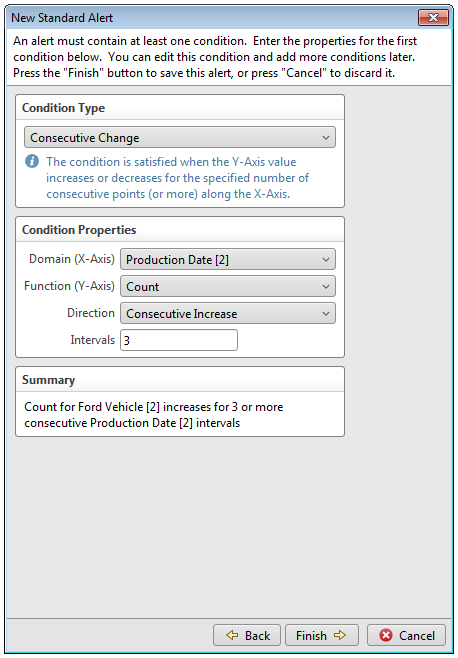Click the left arrow icon on Back

[x=232, y=635]
